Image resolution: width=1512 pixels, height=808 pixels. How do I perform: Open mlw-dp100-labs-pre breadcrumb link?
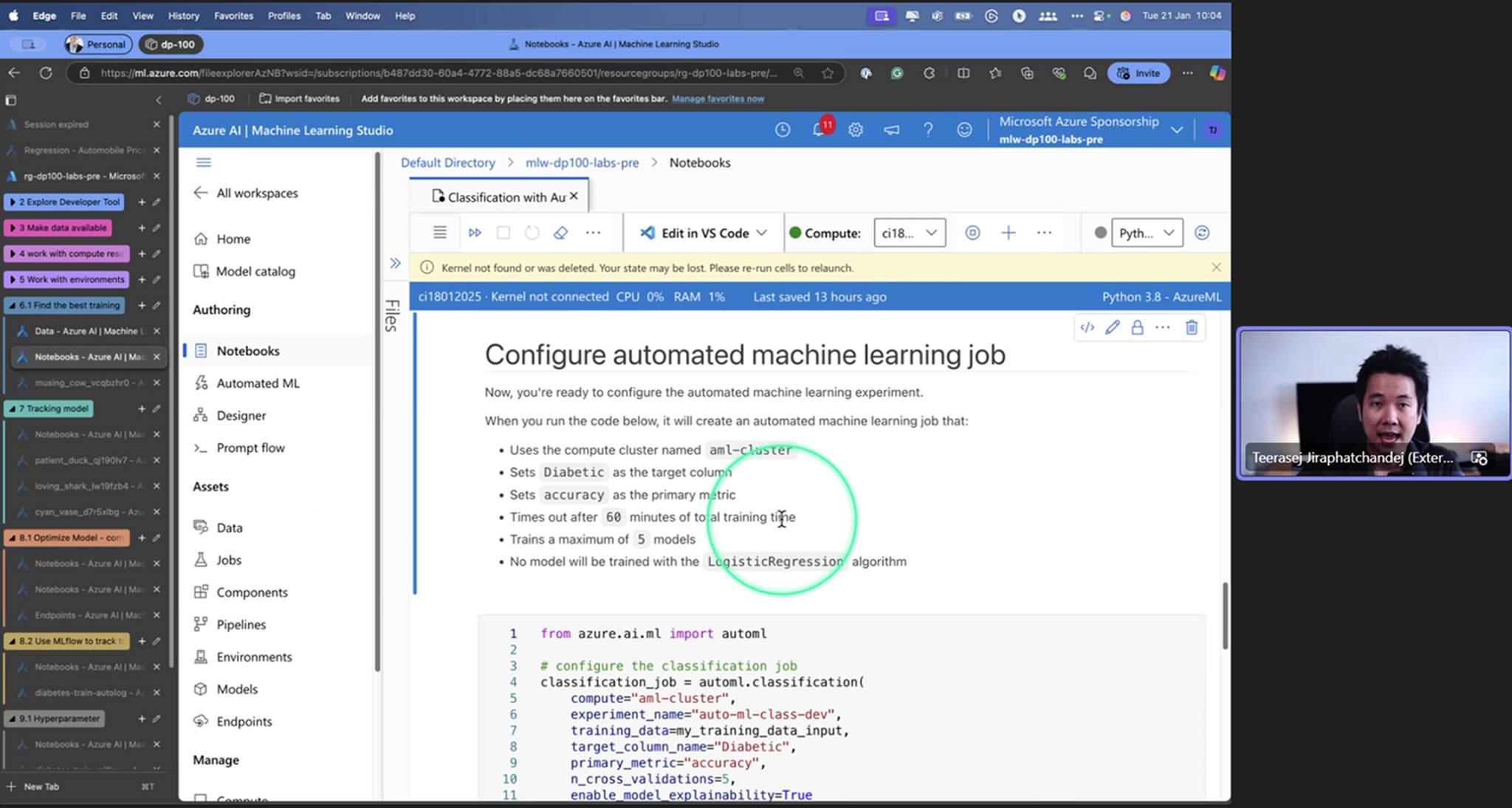click(x=582, y=162)
